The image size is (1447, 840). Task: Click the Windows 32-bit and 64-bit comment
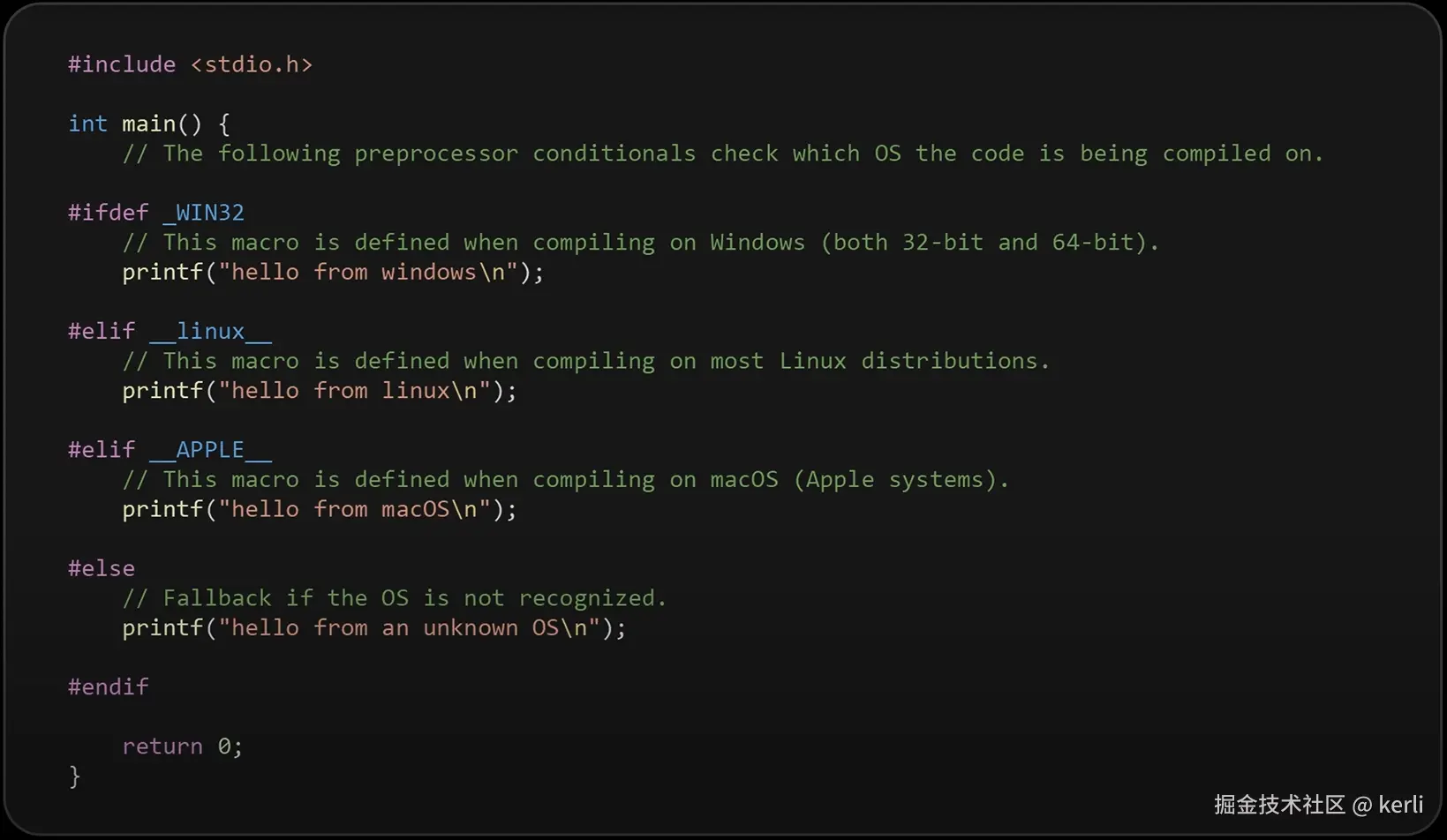(x=640, y=243)
